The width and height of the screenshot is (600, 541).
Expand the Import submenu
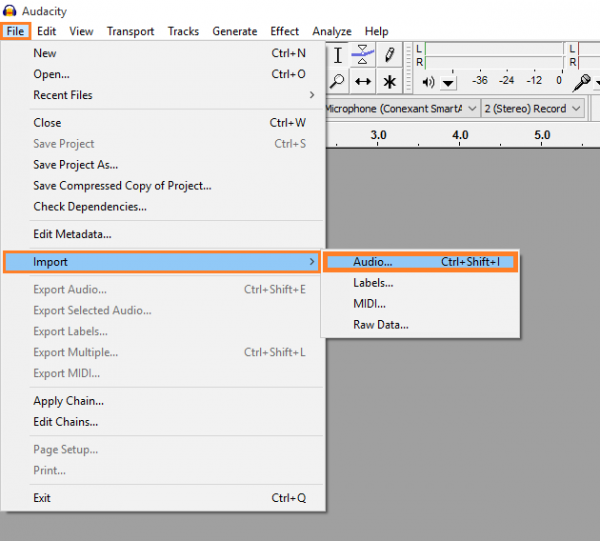point(161,262)
